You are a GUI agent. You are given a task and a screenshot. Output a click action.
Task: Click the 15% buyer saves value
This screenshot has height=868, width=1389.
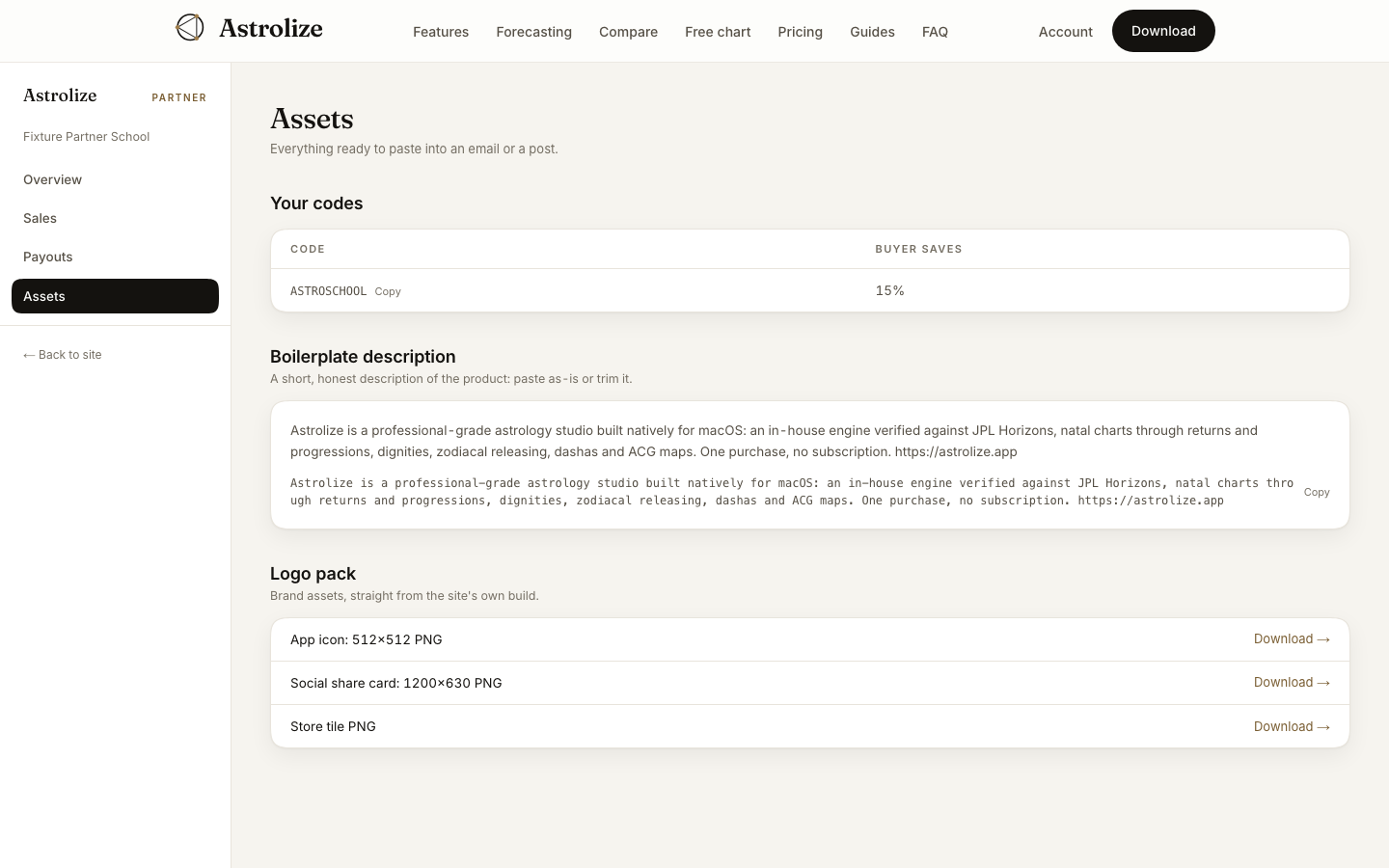point(889,290)
